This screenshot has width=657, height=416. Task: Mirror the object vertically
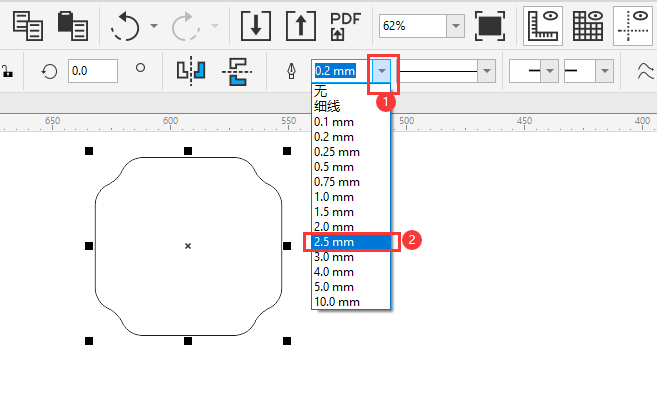237,71
